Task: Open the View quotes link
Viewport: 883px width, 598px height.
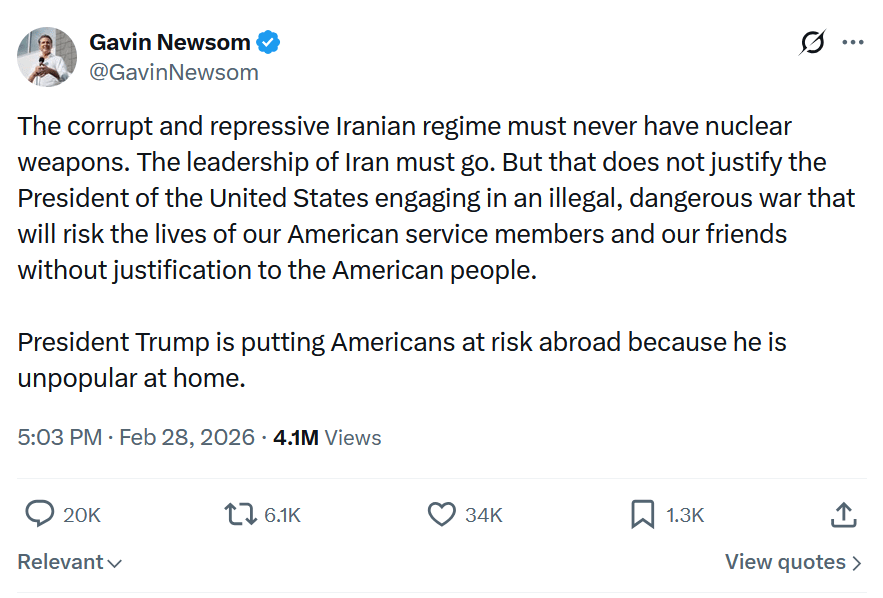Action: (x=785, y=562)
